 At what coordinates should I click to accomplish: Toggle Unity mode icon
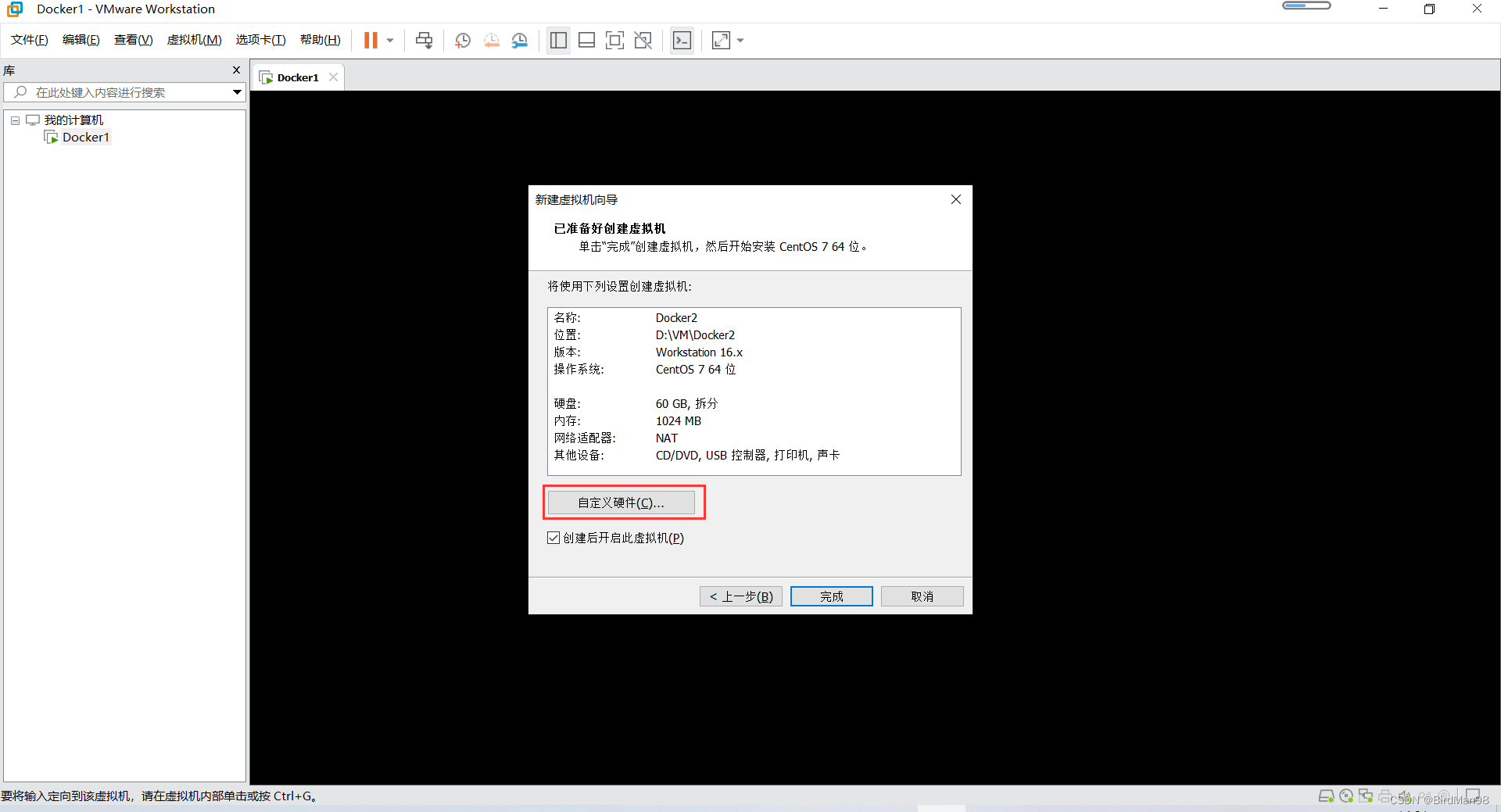[x=643, y=41]
